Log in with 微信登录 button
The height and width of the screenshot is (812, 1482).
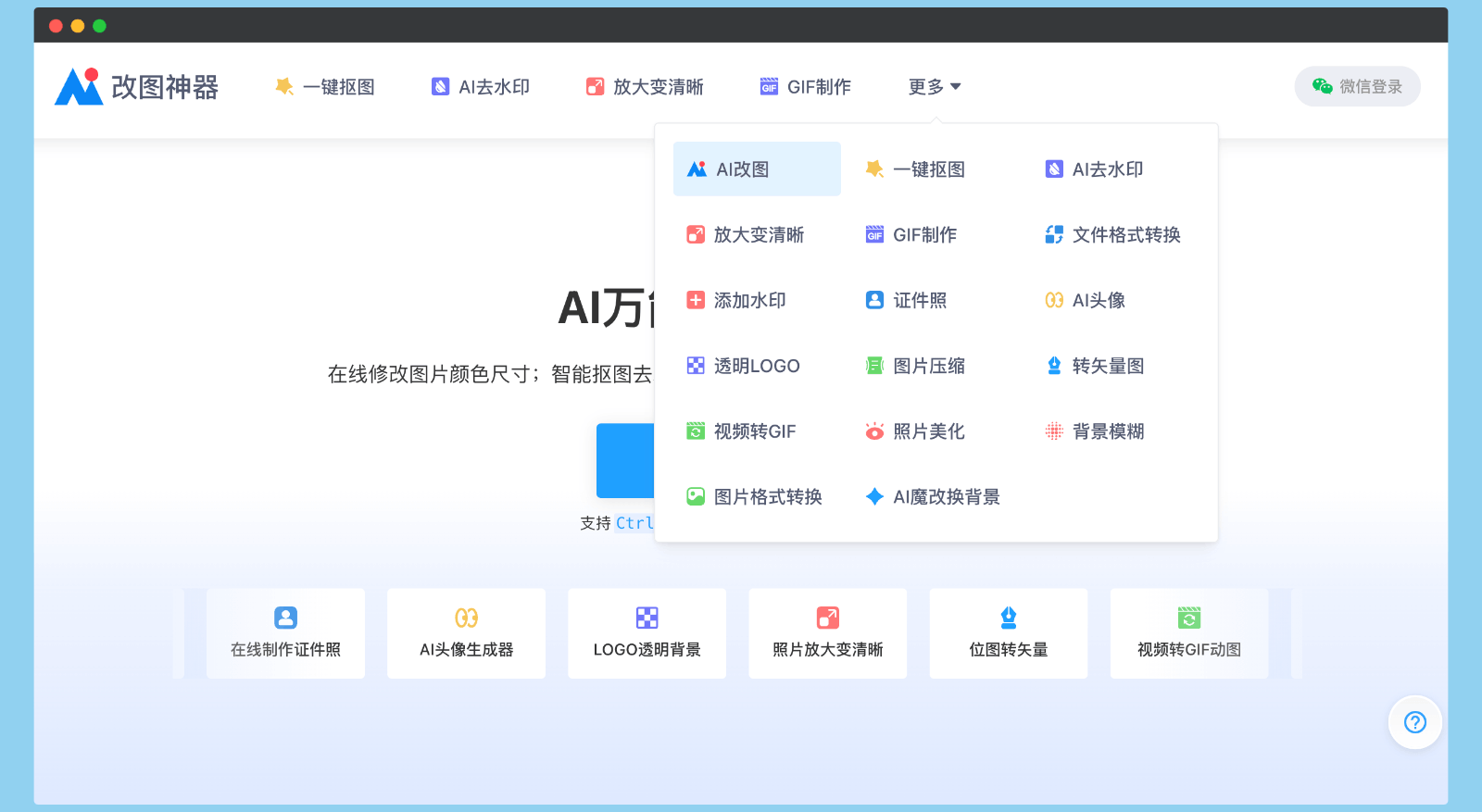1357,86
